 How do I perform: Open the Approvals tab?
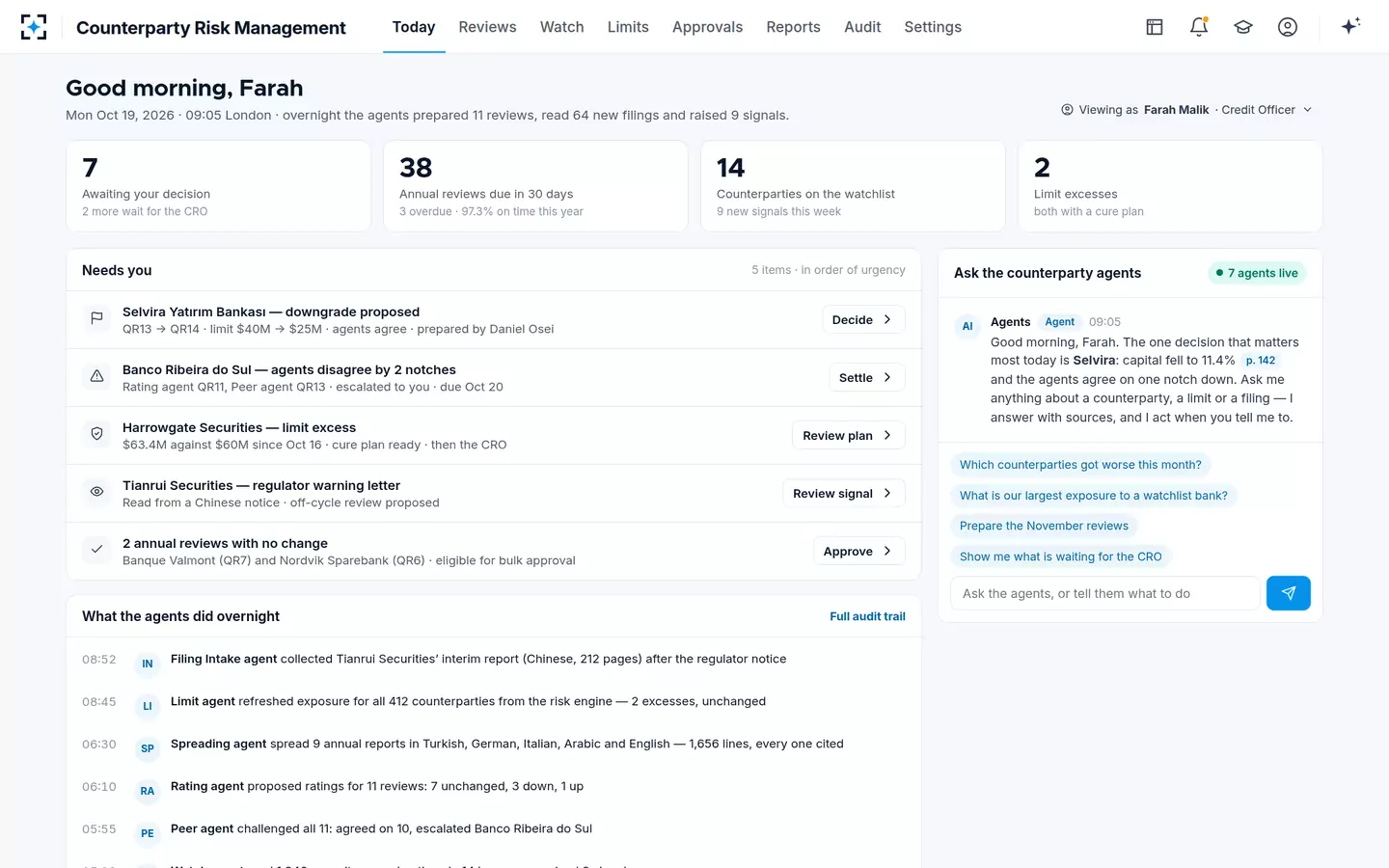(x=707, y=27)
